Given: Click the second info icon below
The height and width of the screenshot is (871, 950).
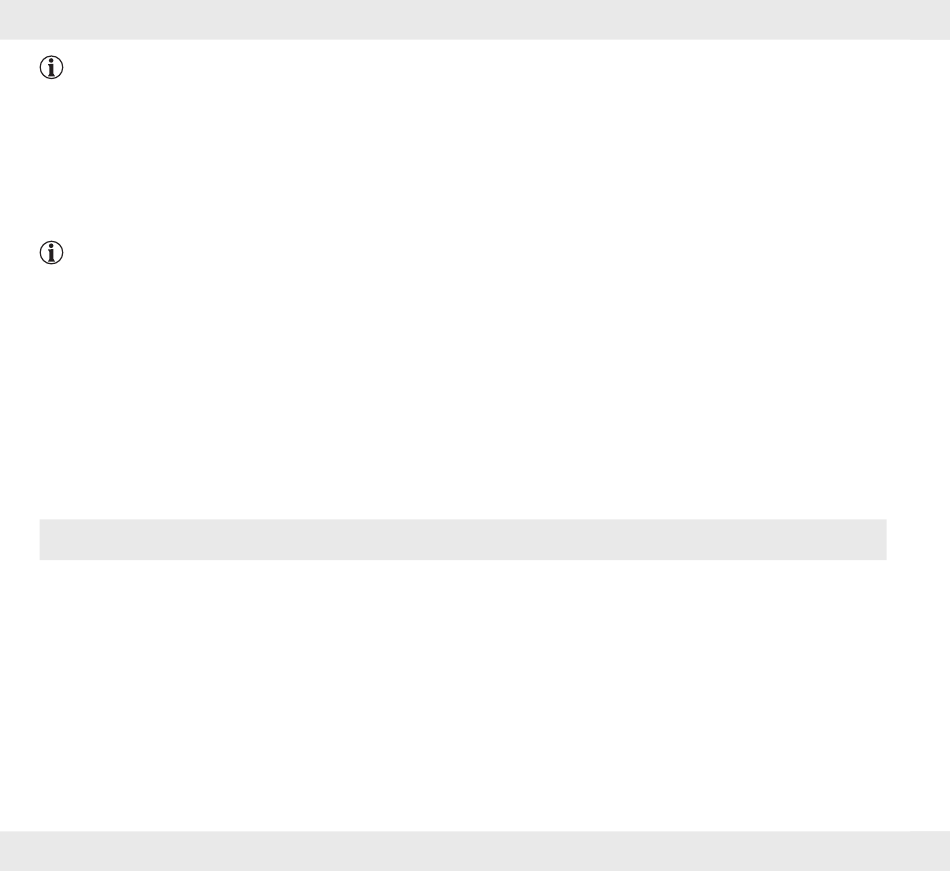Looking at the screenshot, I should pos(51,253).
